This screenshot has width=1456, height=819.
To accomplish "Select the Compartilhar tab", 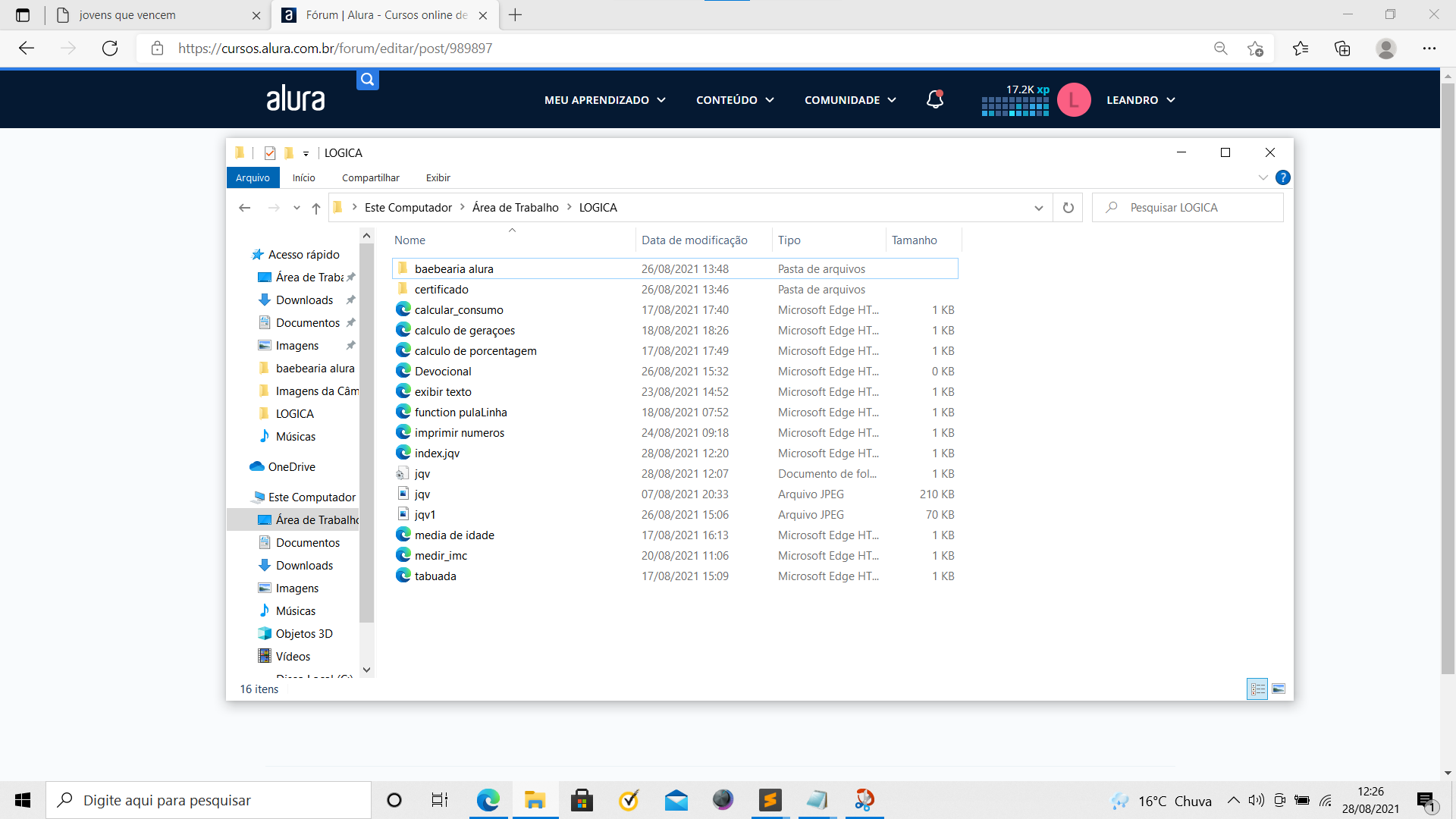I will click(371, 178).
